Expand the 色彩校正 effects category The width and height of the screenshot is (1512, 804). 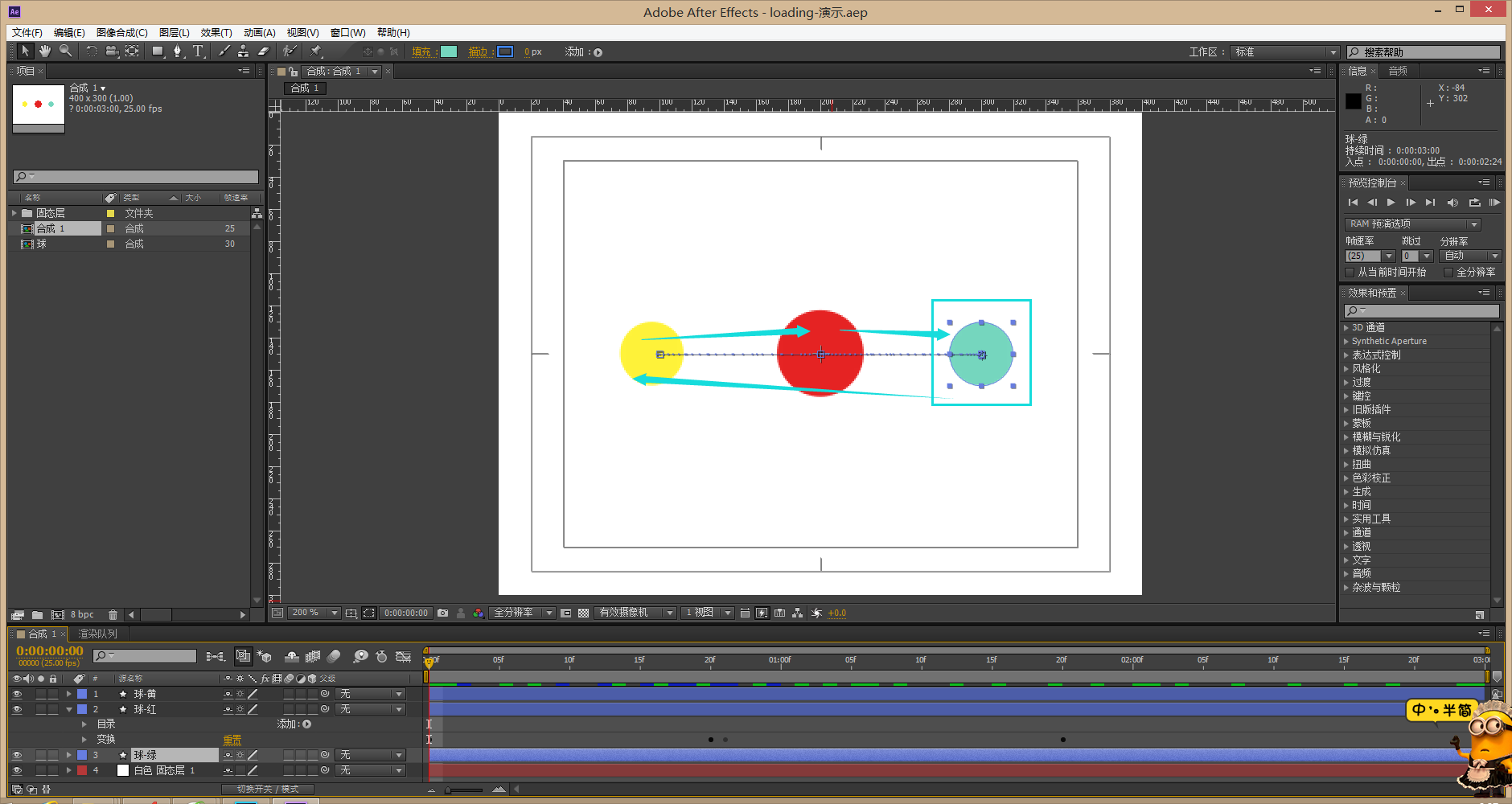pyautogui.click(x=1346, y=478)
